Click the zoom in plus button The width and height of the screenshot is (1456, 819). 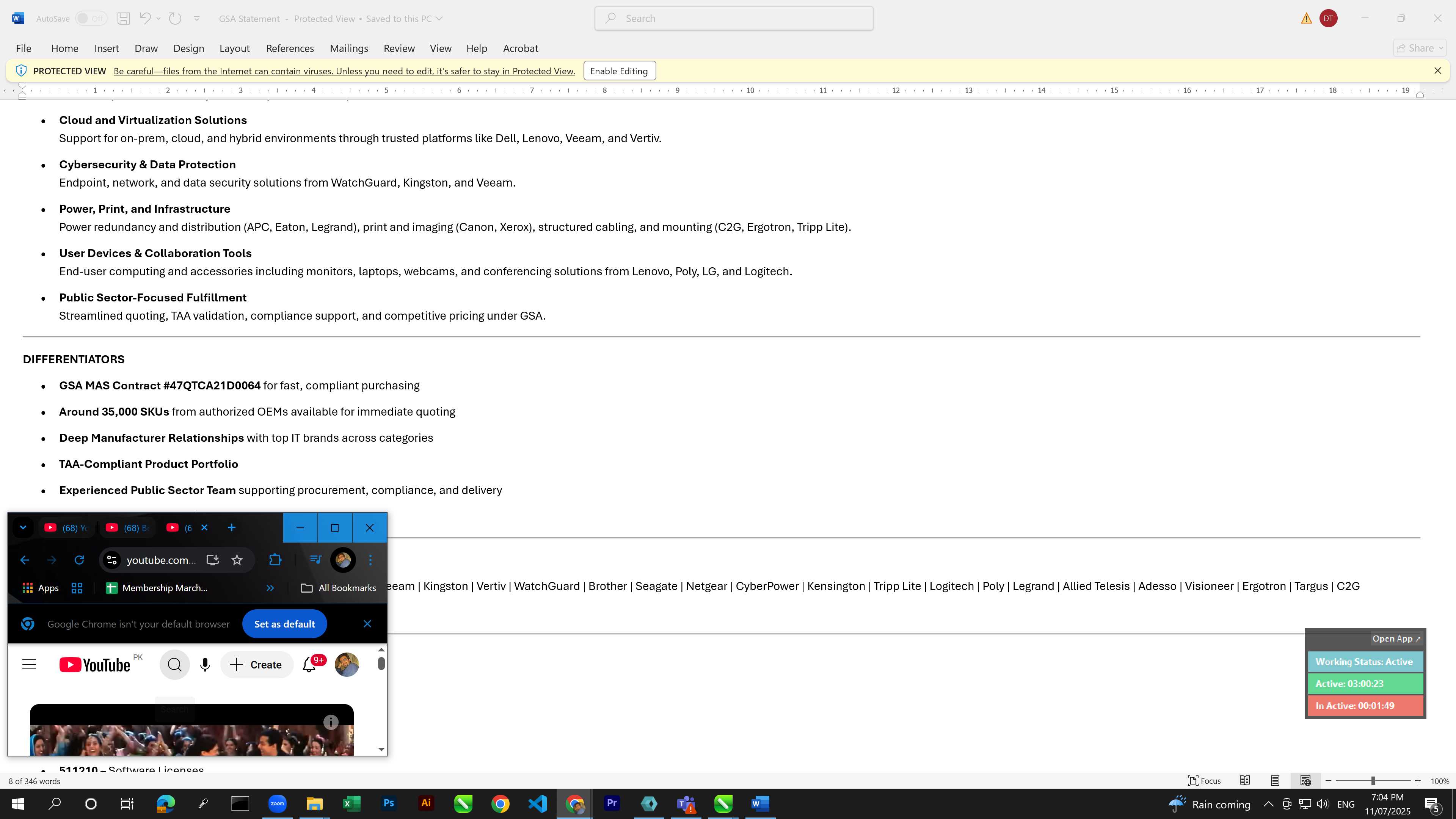click(x=1418, y=781)
